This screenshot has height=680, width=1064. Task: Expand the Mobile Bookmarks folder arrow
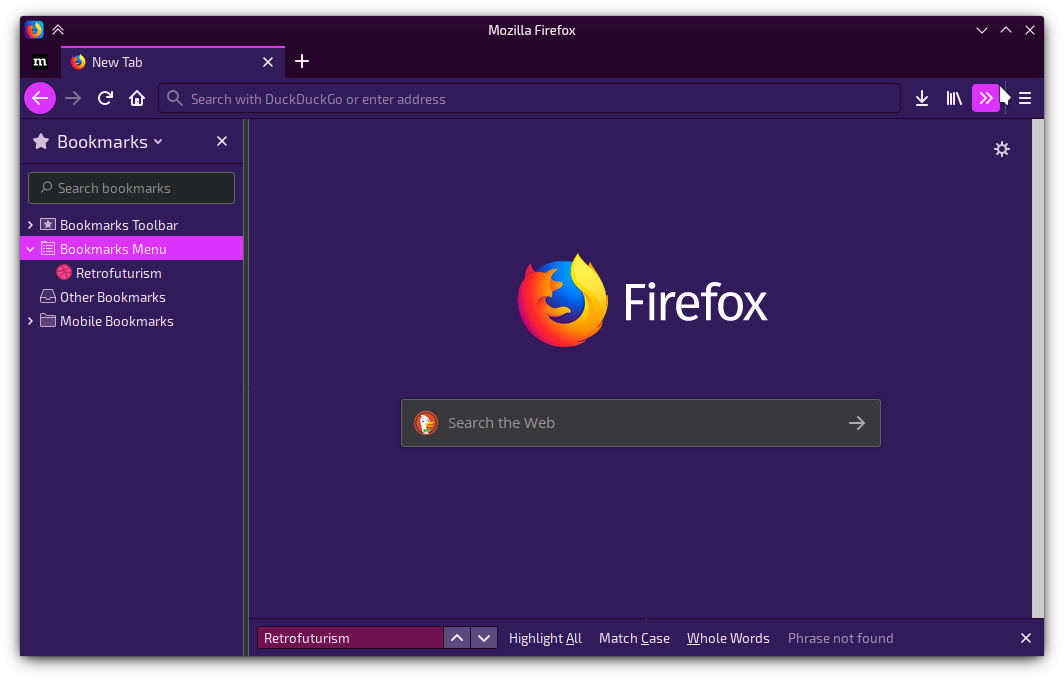tap(31, 321)
